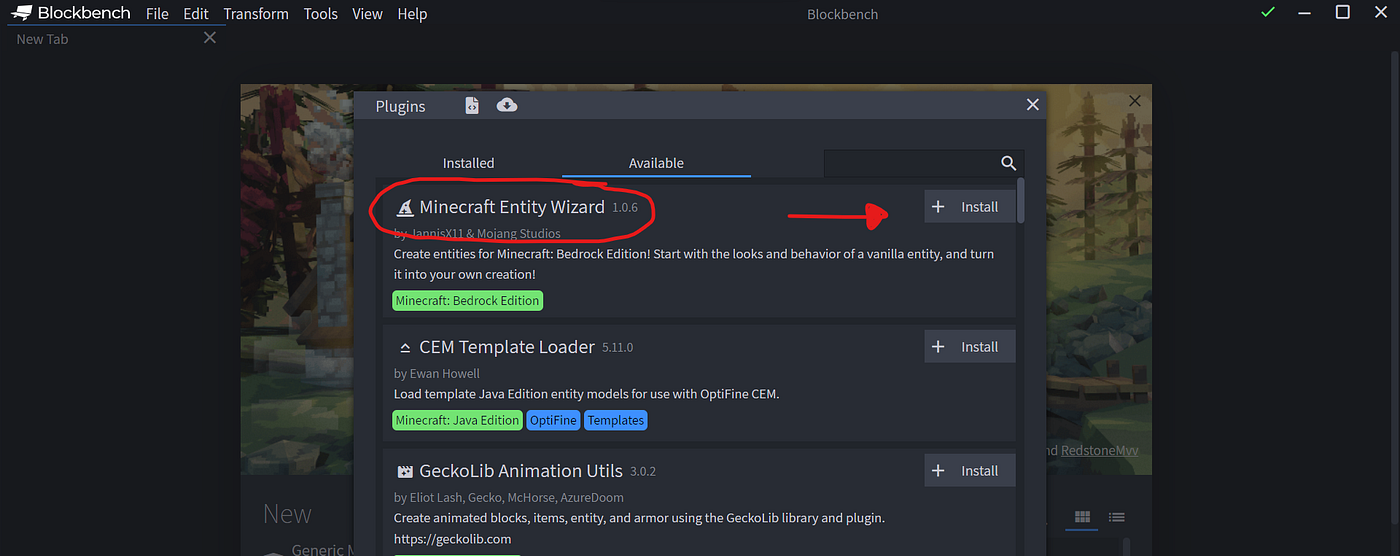1400x556 pixels.
Task: Install the GeckoLib Animation Utils plugin
Action: pos(968,471)
